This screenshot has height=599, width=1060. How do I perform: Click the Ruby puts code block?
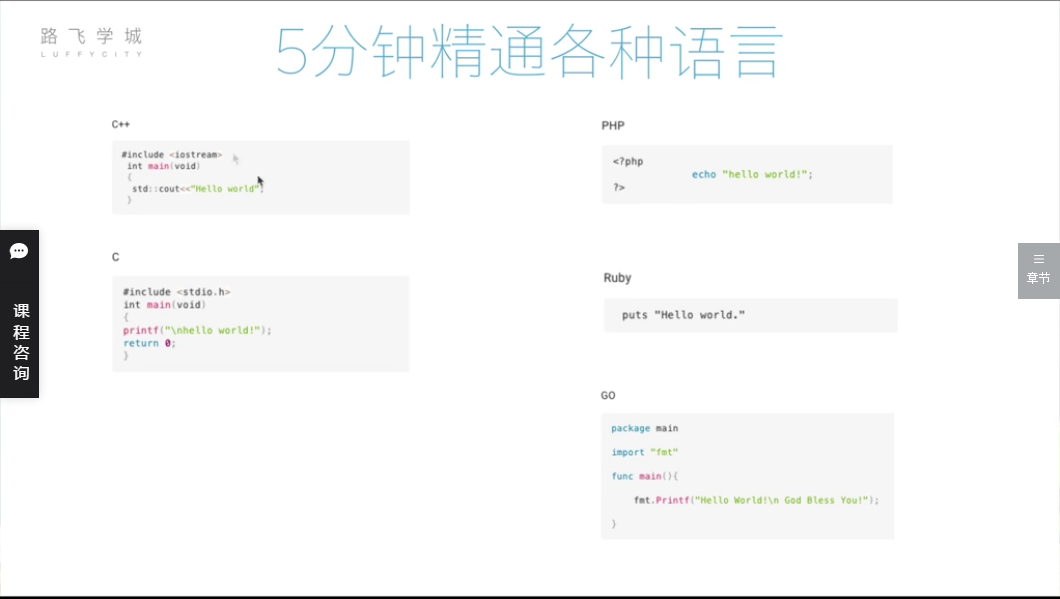[750, 315]
